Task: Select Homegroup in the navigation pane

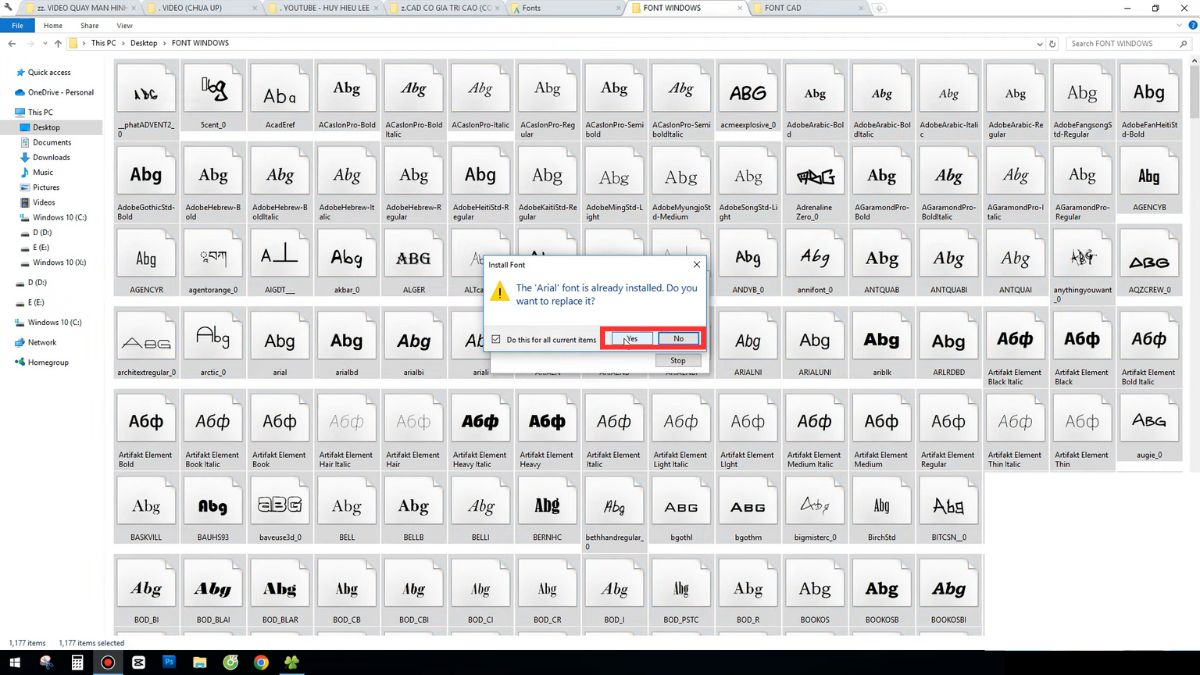Action: tap(48, 362)
